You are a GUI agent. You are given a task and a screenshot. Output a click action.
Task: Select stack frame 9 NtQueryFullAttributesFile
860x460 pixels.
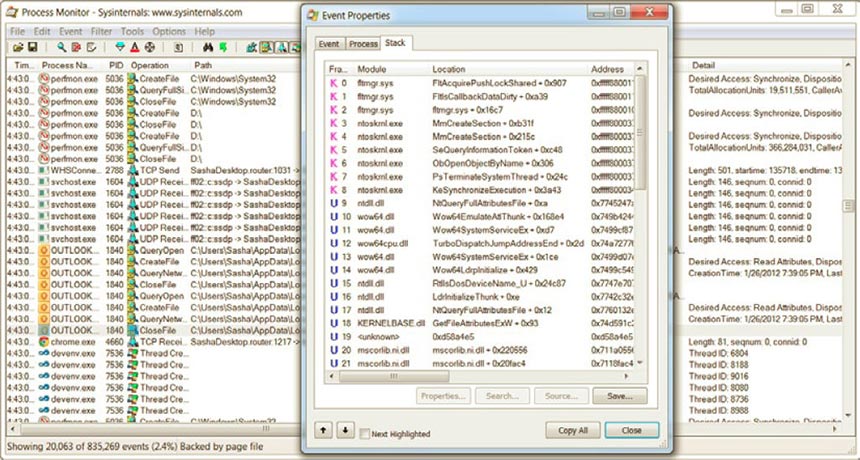[480, 203]
